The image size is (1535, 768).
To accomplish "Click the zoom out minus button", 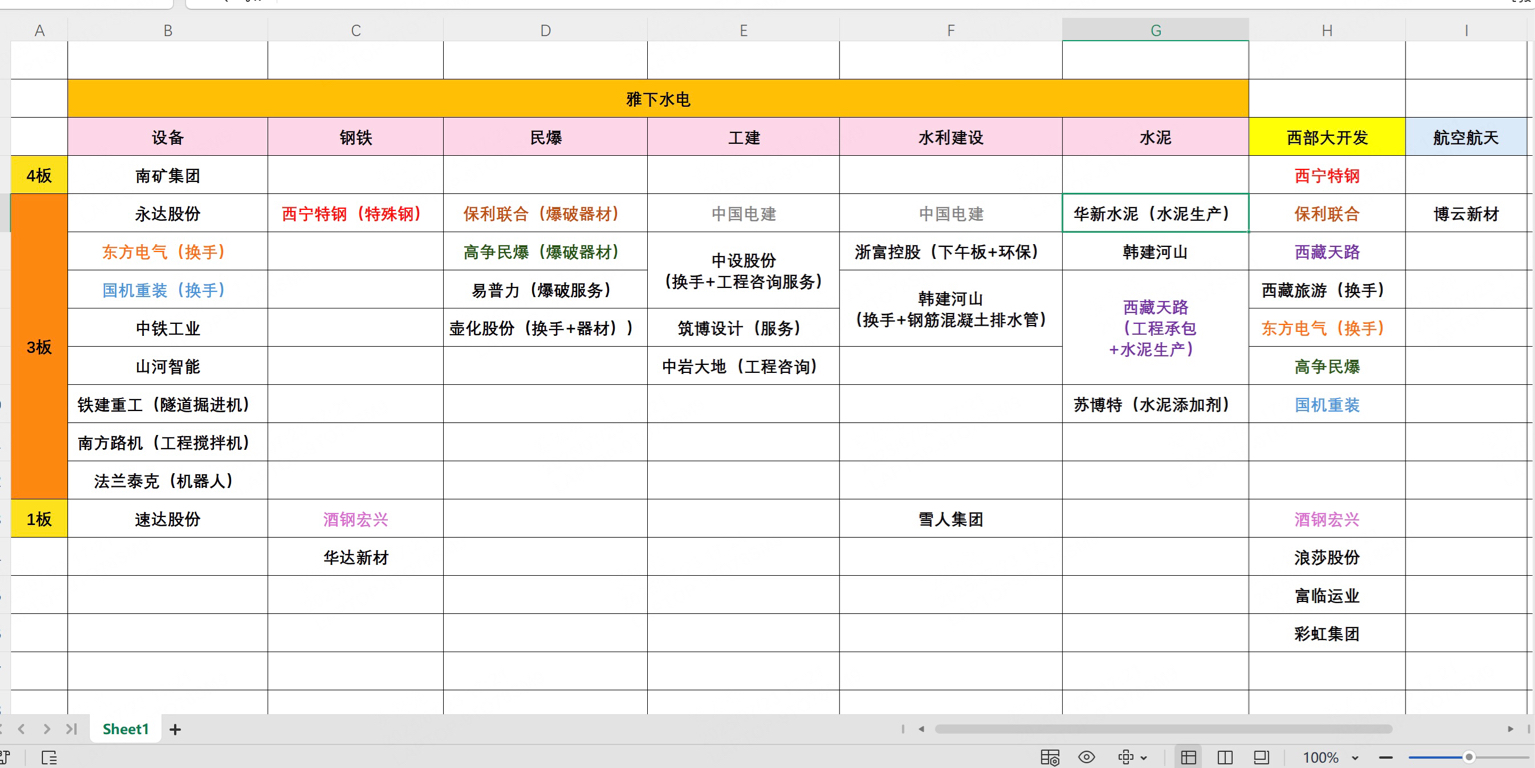I will (x=1386, y=758).
